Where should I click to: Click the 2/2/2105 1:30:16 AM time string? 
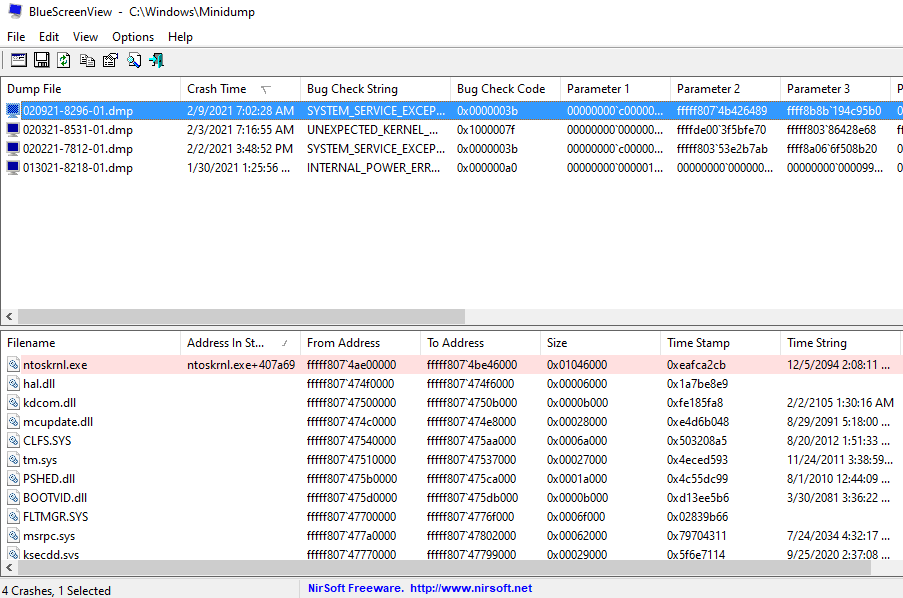[840, 403]
